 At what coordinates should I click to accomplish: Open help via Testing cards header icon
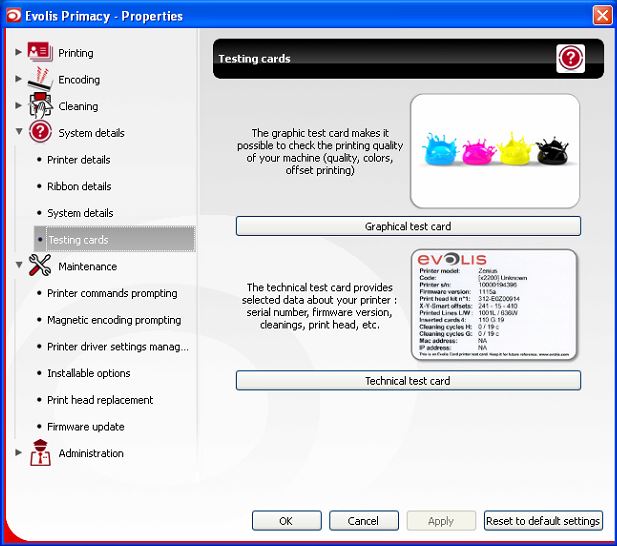click(x=570, y=58)
